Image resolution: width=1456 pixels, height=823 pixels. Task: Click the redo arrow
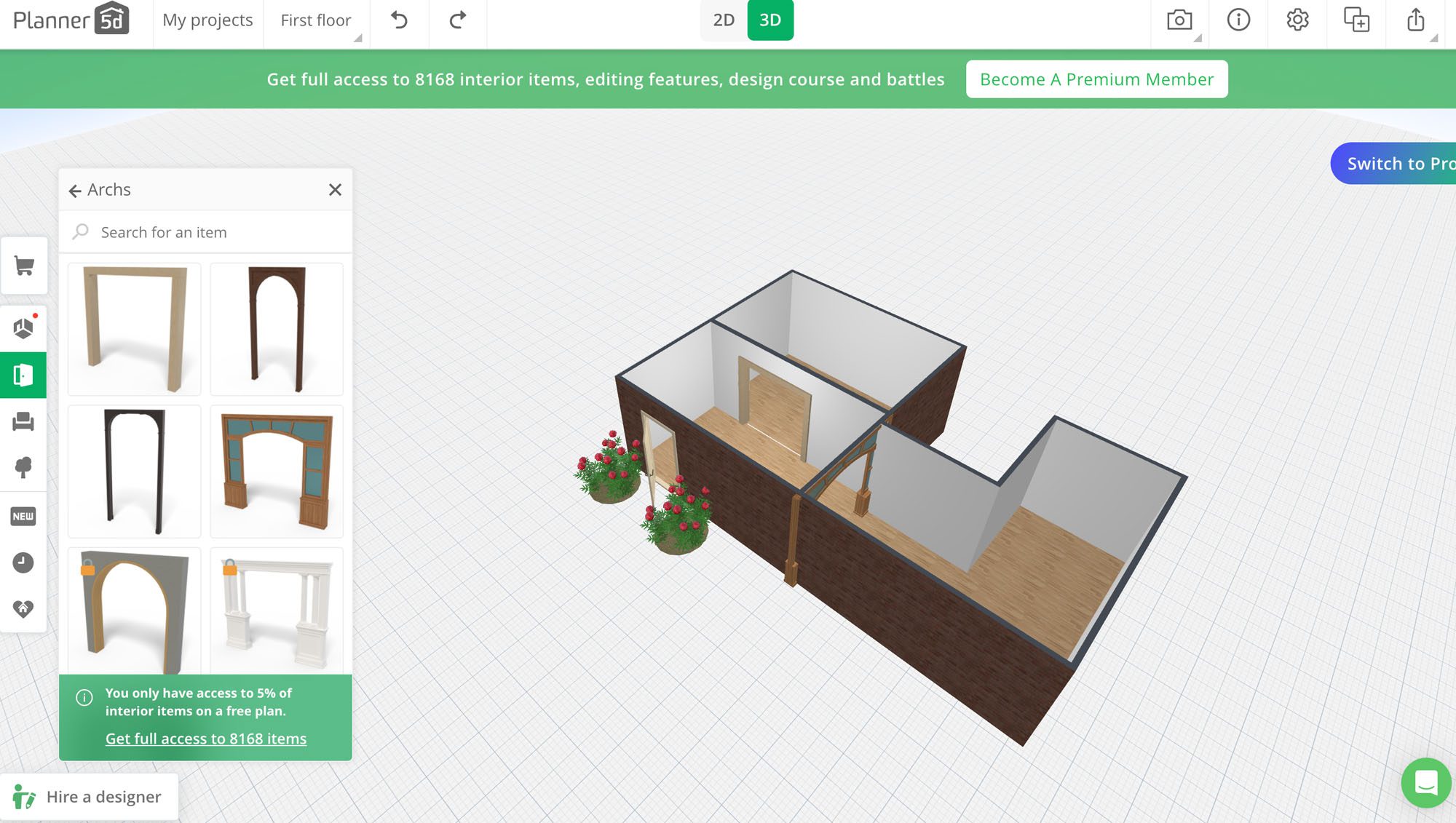457,20
